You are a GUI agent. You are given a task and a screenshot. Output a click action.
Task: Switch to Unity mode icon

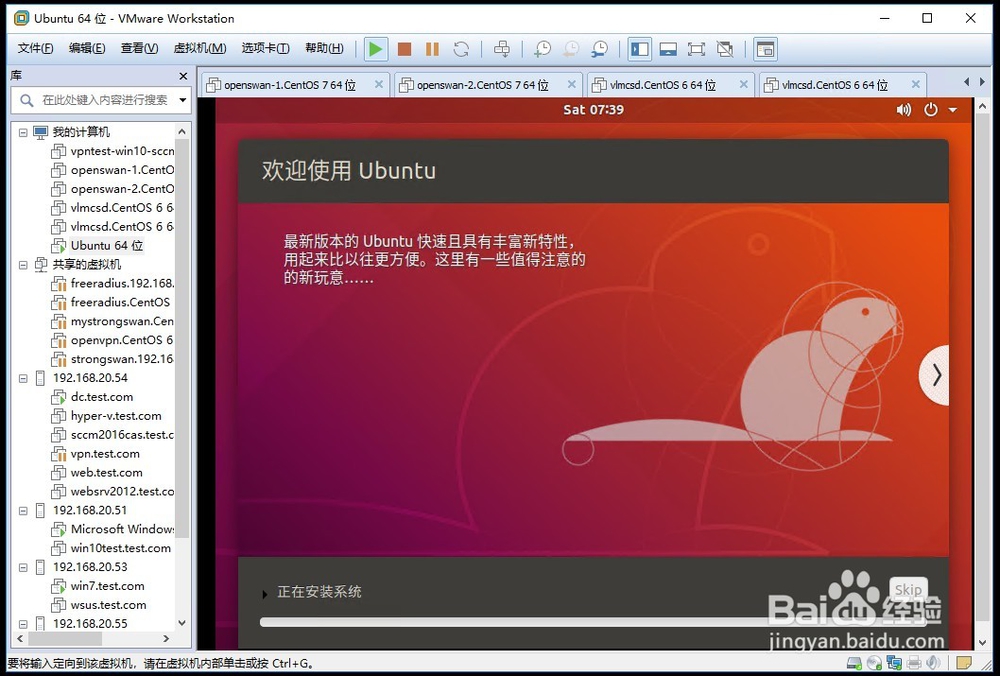point(725,49)
